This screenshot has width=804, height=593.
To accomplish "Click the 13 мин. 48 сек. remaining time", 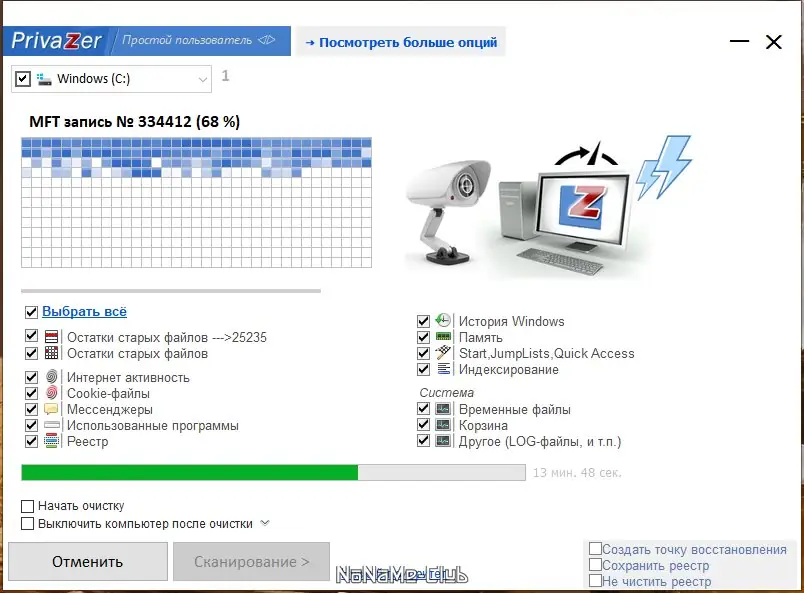I will (577, 472).
